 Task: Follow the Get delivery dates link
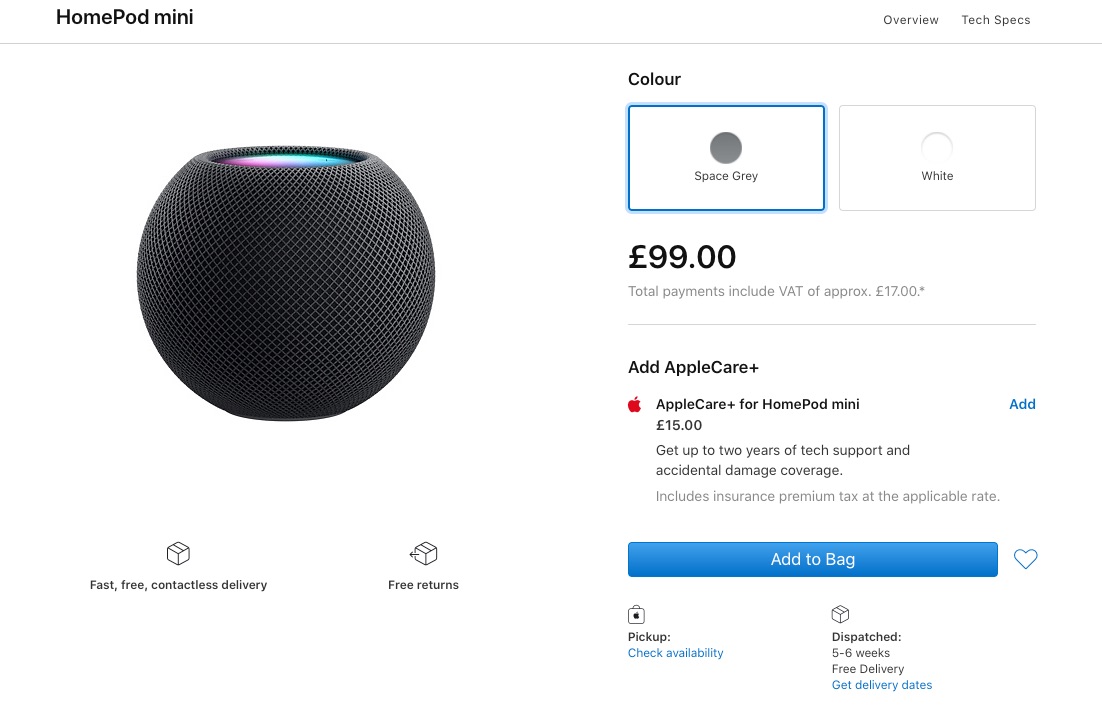(x=881, y=685)
